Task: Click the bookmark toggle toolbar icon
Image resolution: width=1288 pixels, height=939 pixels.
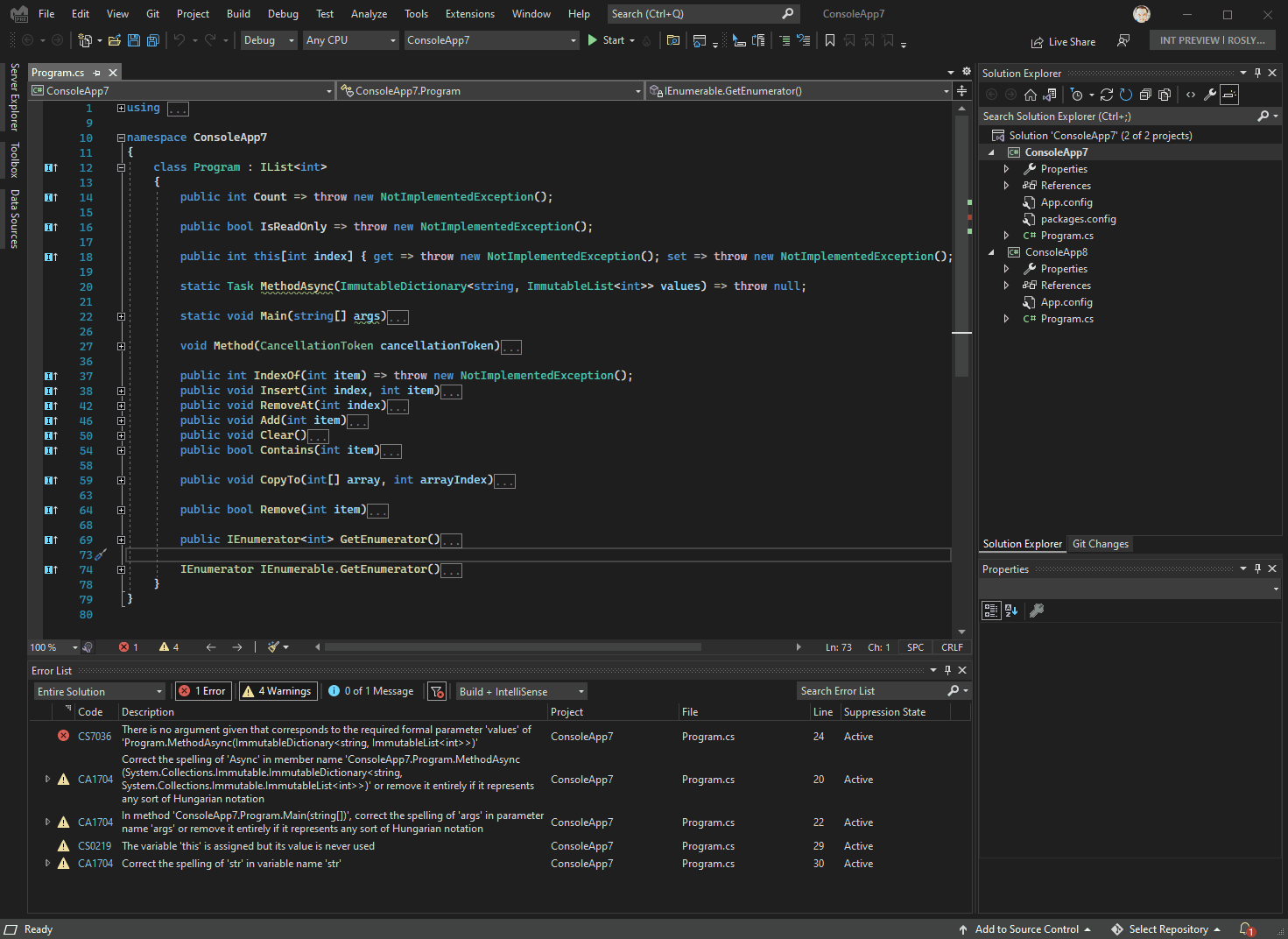Action: tap(829, 40)
